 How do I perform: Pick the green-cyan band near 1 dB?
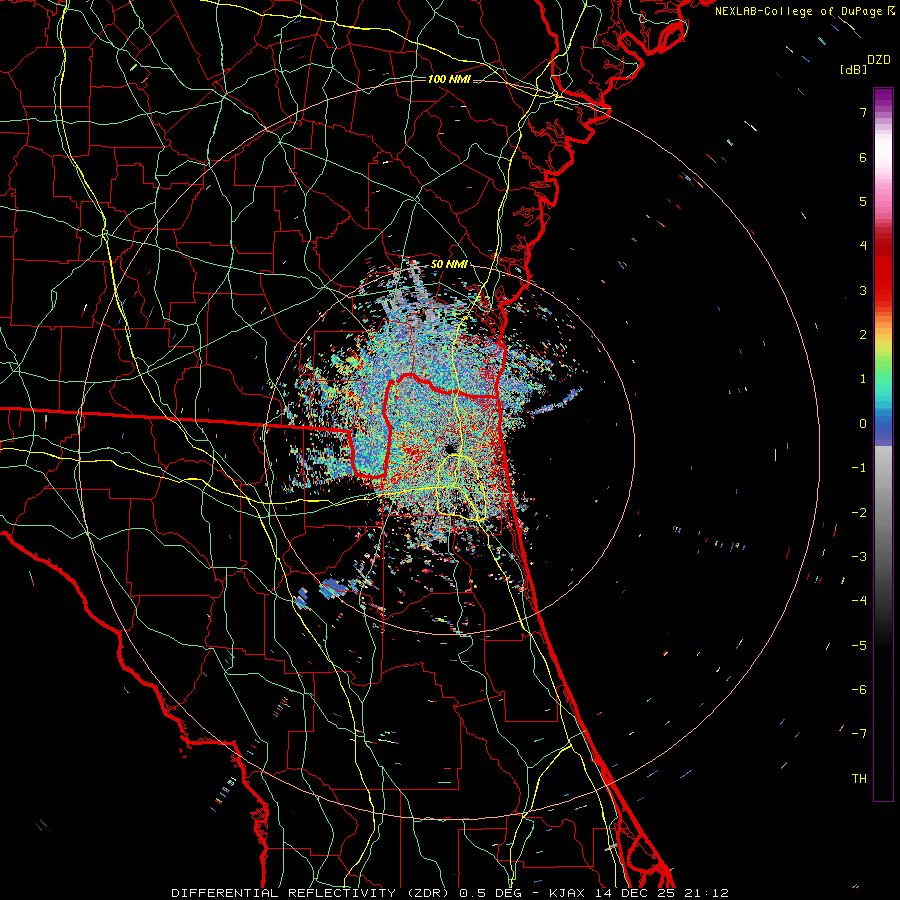[x=883, y=379]
